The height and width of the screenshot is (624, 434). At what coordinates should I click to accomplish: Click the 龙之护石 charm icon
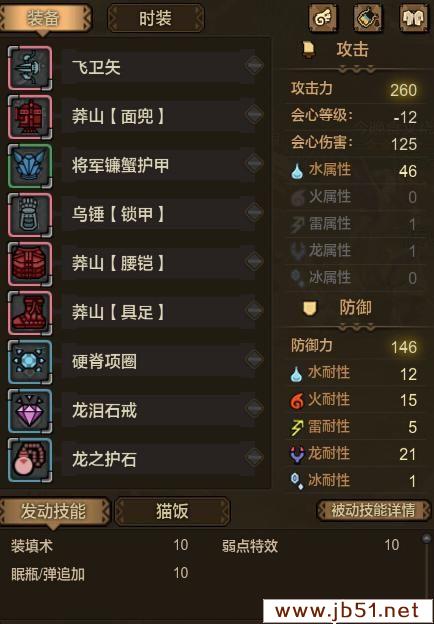click(x=30, y=460)
